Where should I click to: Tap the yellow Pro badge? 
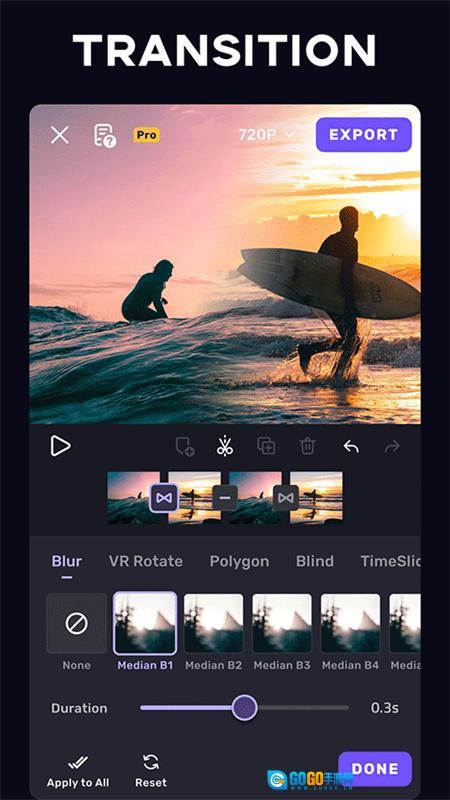coord(146,135)
